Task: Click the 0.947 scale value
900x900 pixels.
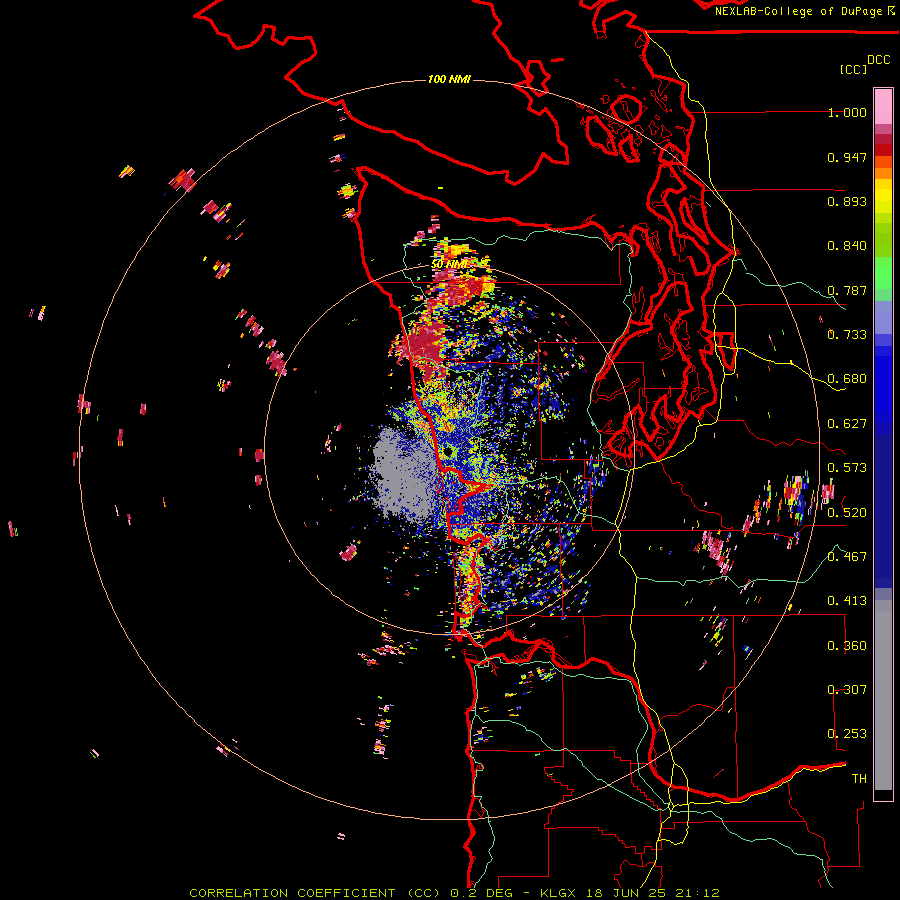Action: 847,157
